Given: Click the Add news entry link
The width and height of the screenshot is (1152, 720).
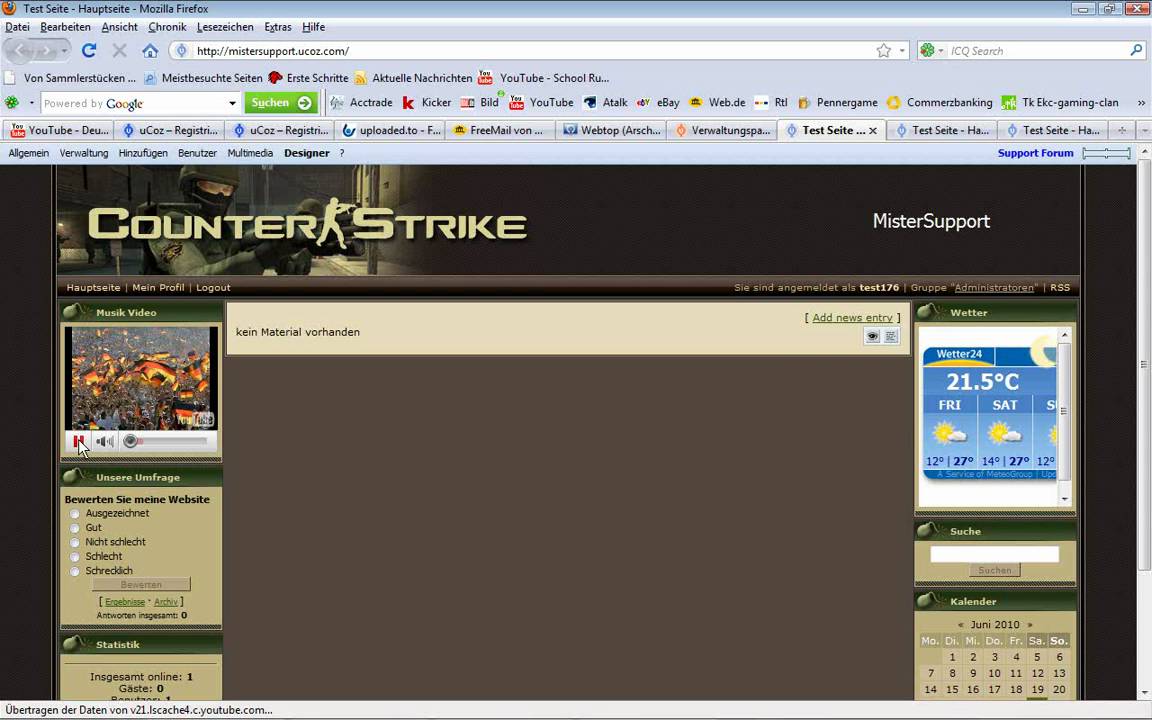Looking at the screenshot, I should 852,317.
